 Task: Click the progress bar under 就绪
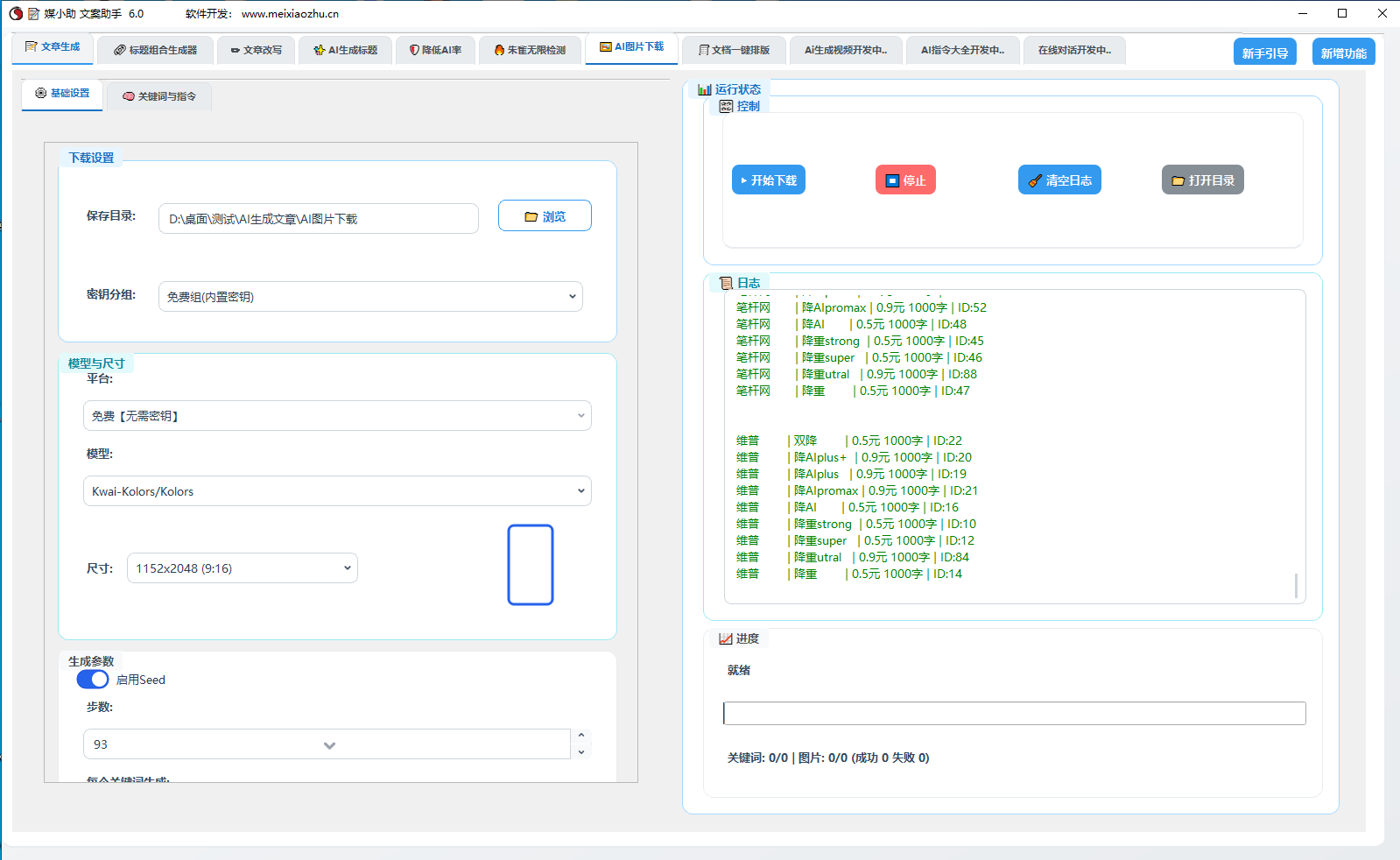[x=1014, y=713]
